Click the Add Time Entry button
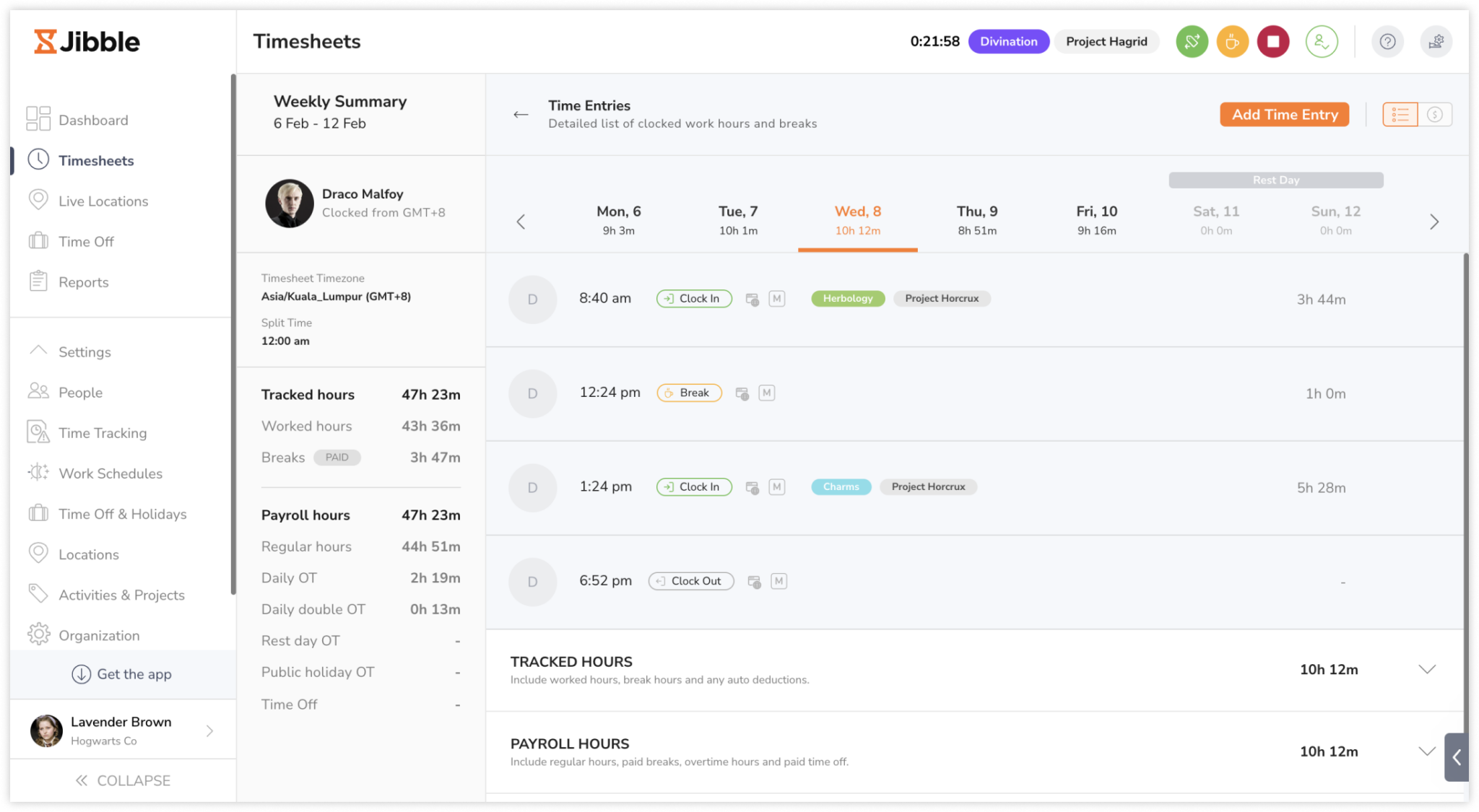This screenshot has width=1479, height=812. click(x=1284, y=115)
